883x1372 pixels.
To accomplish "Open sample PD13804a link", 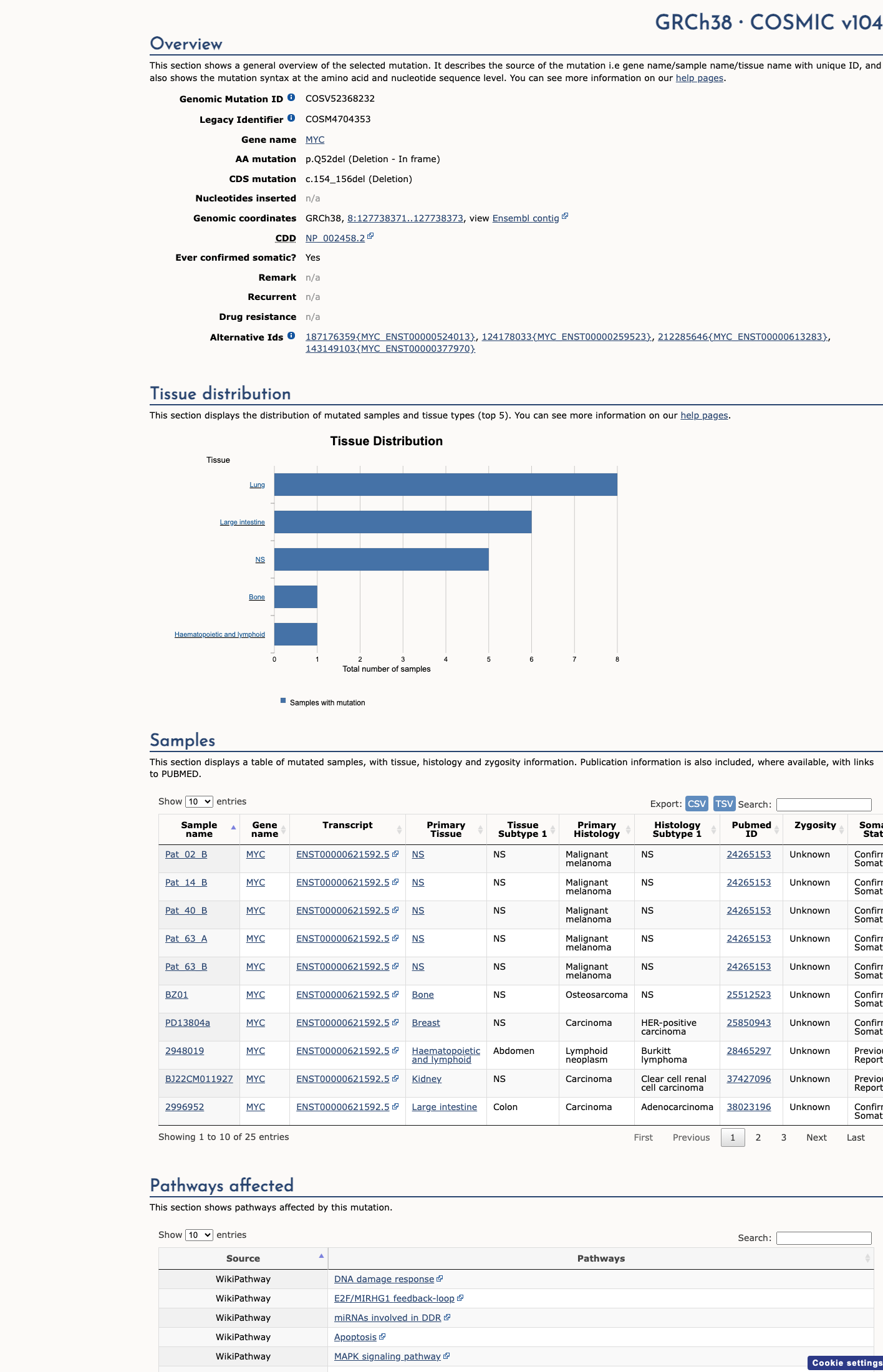I will coord(188,1023).
